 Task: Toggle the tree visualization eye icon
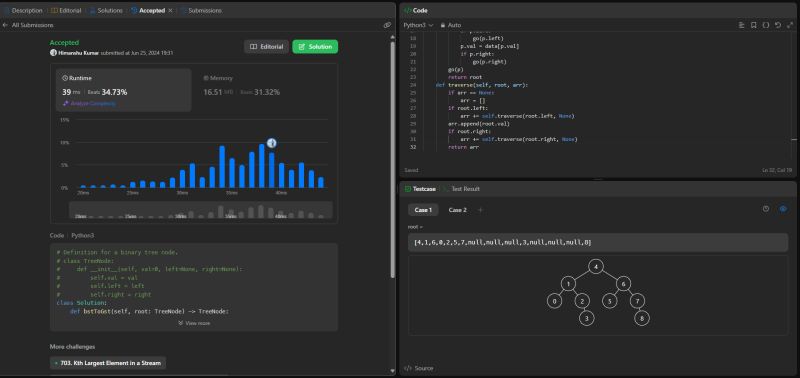[783, 209]
